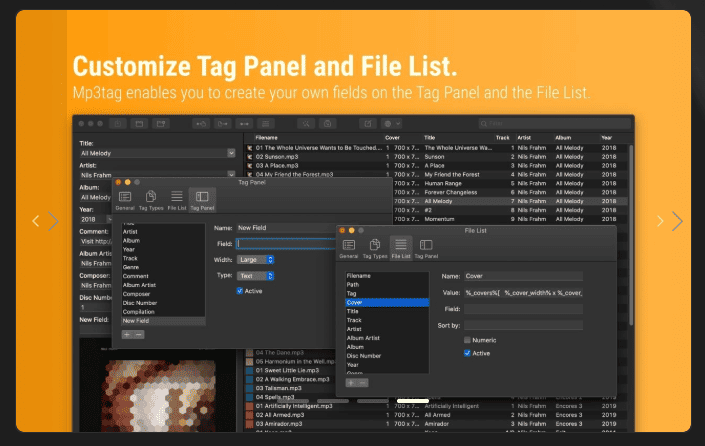Click the Name field containing Cover

tap(523, 276)
